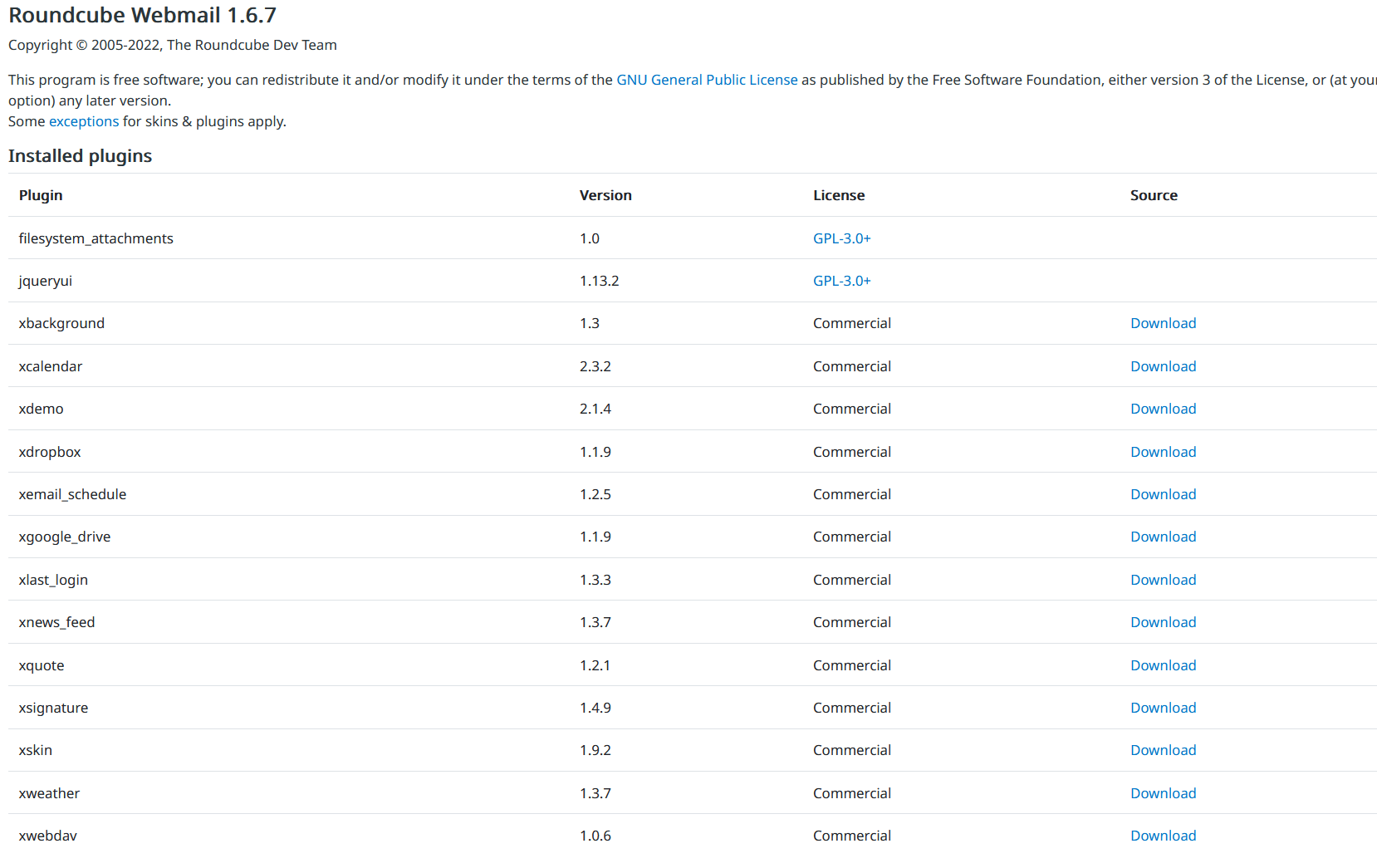Click version 1.3.3 of xlast_login
The height and width of the screenshot is (868, 1377).
coord(595,580)
